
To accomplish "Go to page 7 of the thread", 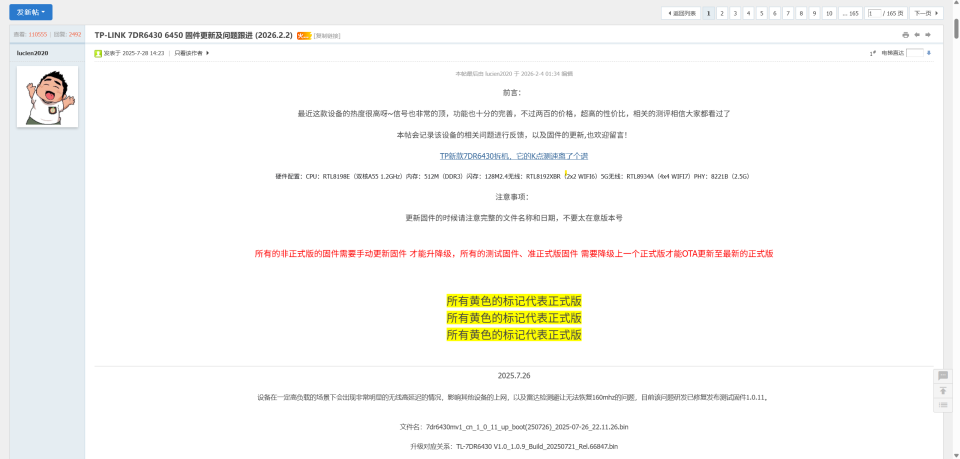I will pos(788,13).
